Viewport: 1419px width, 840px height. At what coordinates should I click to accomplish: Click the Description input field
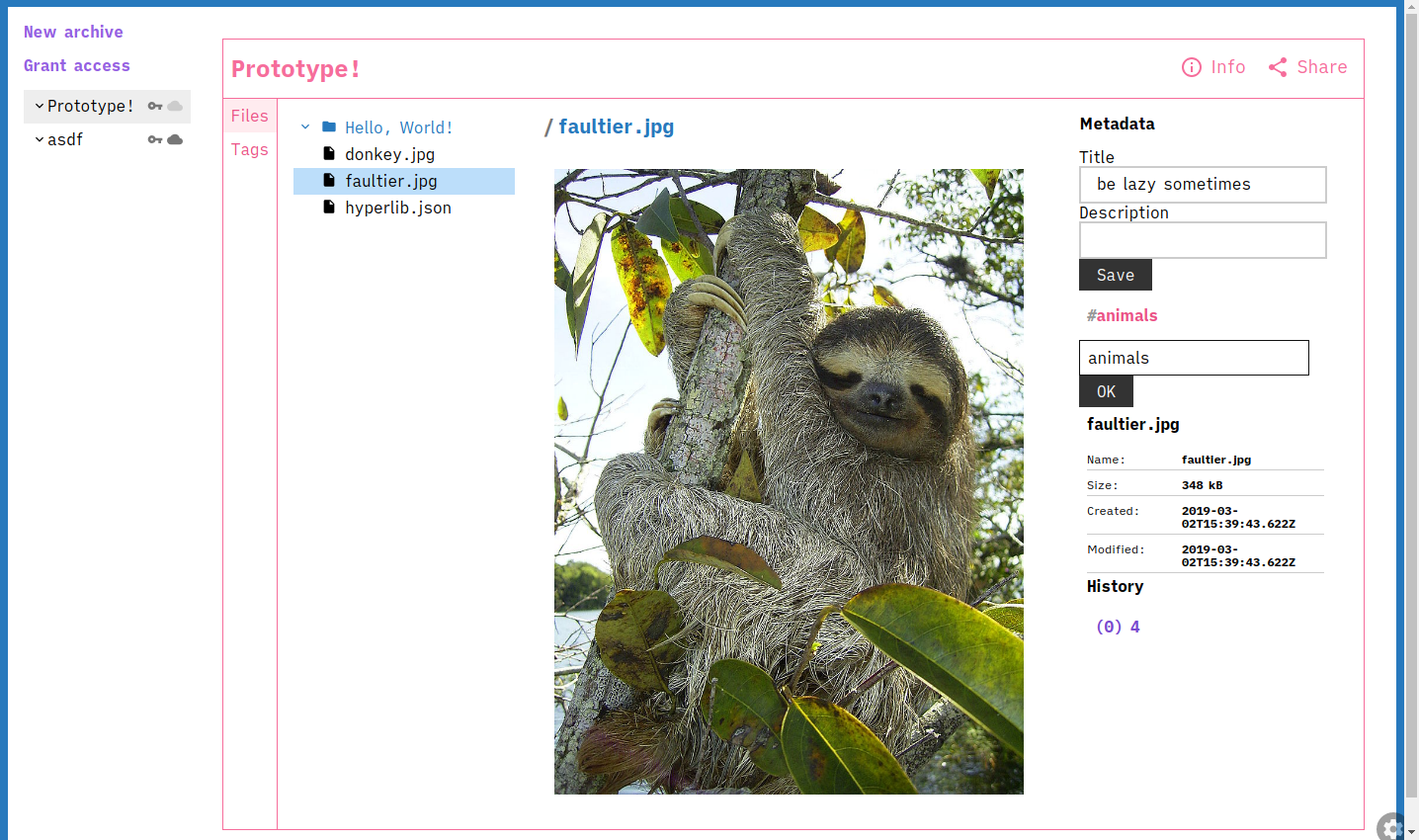[x=1202, y=240]
